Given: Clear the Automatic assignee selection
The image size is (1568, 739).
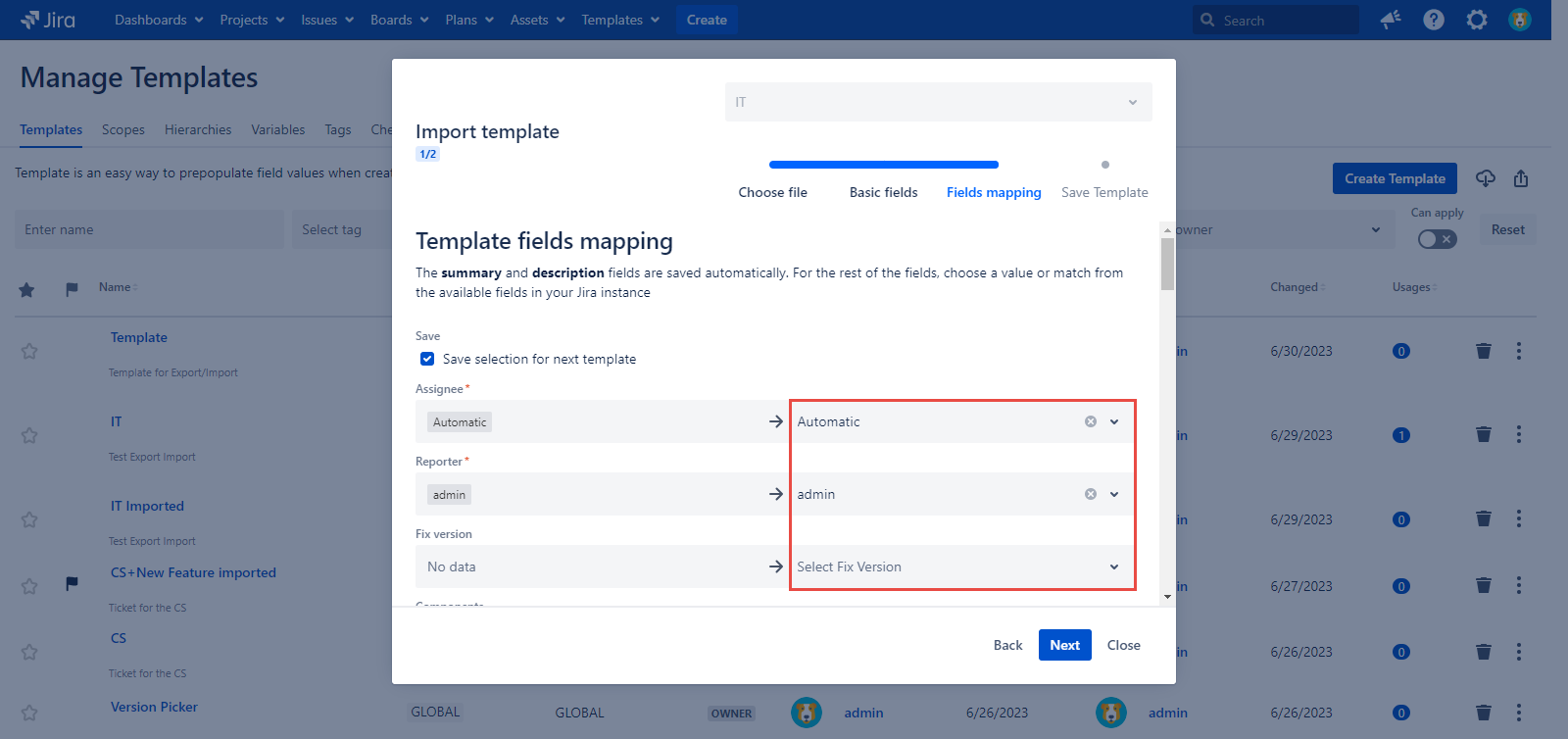Looking at the screenshot, I should [x=1090, y=421].
